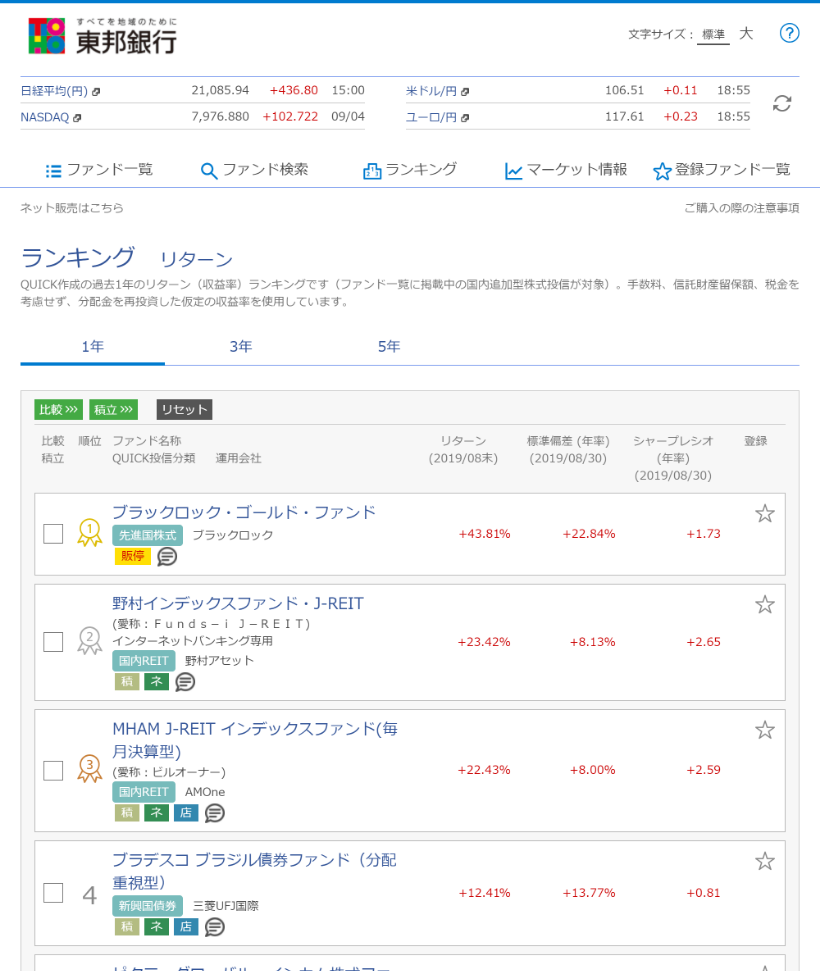Open the ファンド検索 menu

pyautogui.click(x=254, y=170)
